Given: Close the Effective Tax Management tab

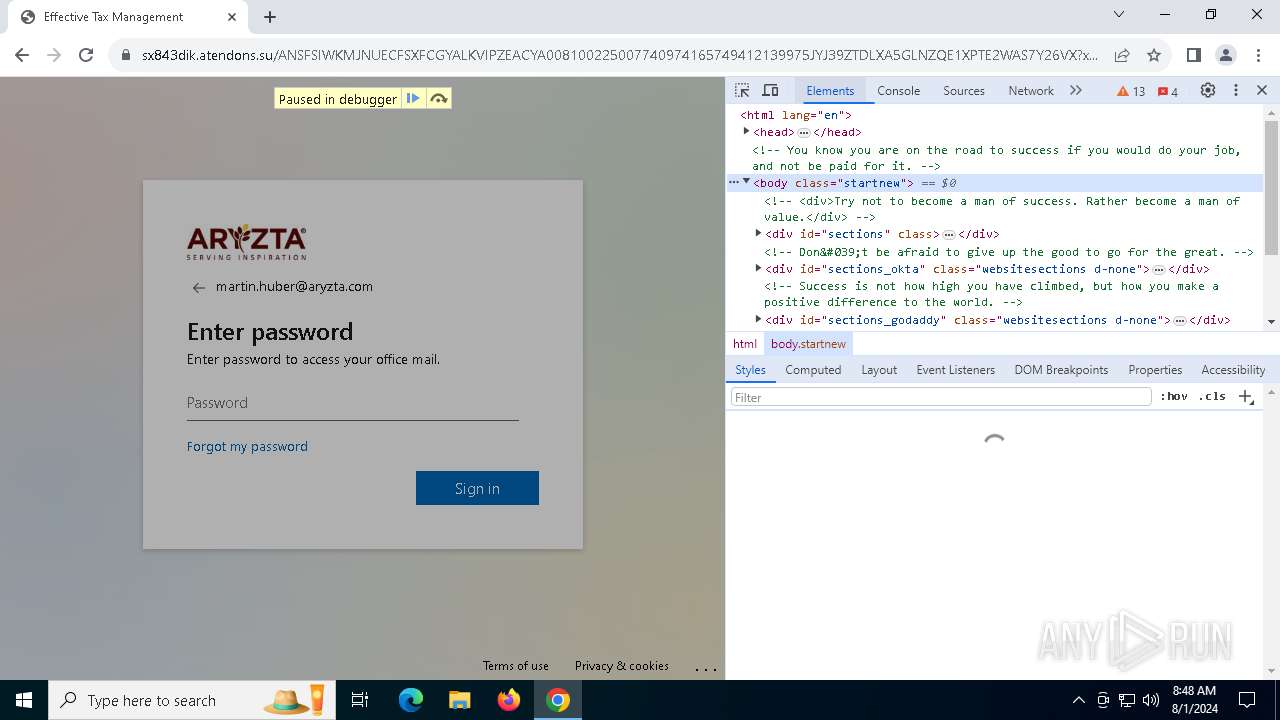Looking at the screenshot, I should (232, 17).
